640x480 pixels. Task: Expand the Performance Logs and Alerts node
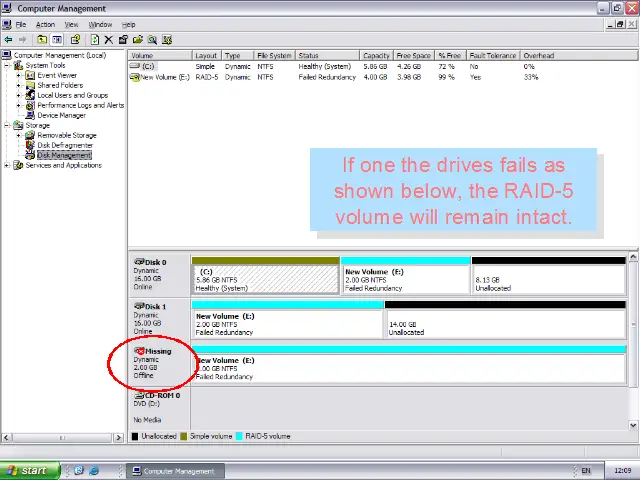point(18,105)
